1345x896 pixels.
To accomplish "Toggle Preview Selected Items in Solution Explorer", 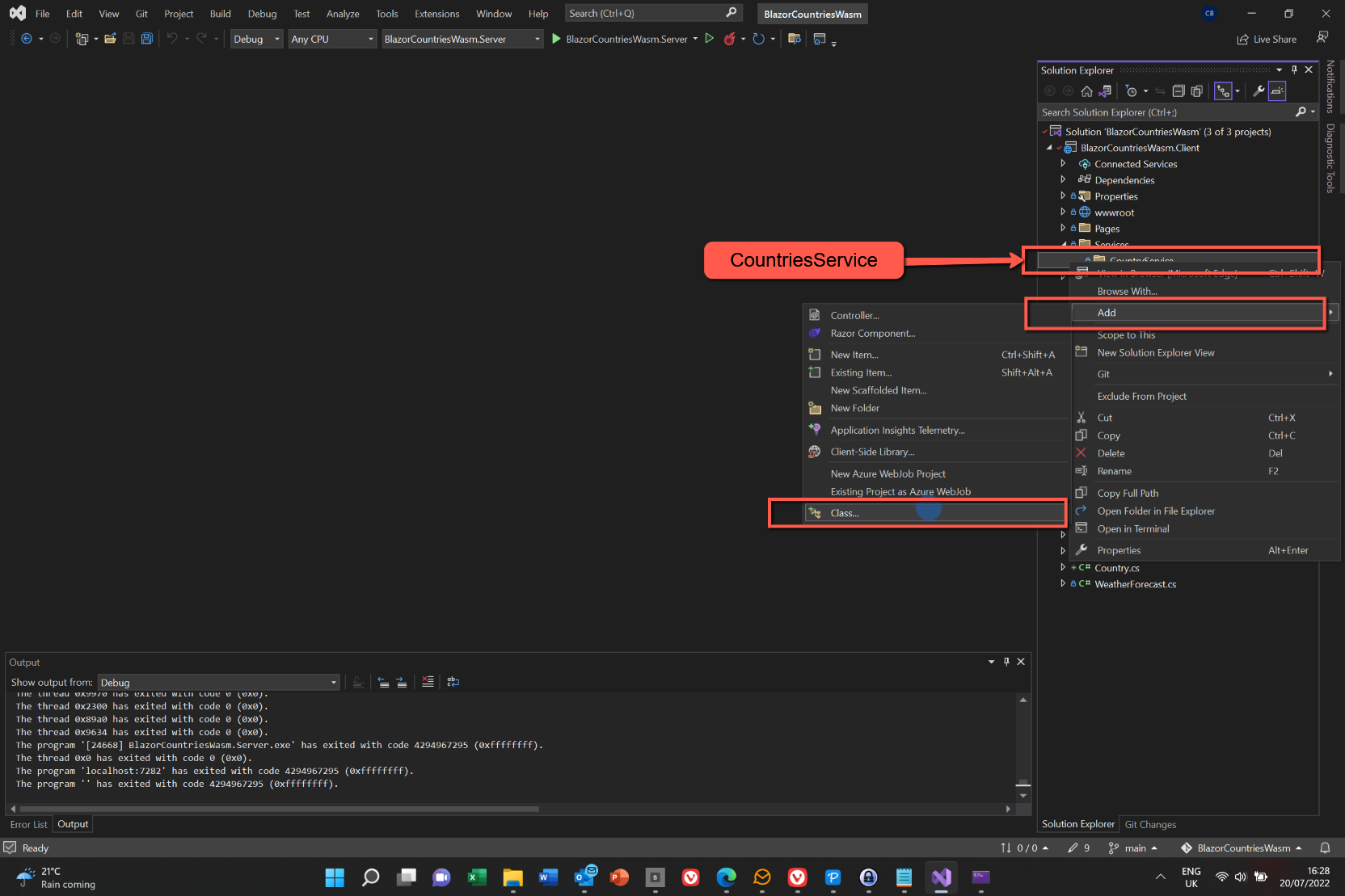I will tap(1277, 91).
